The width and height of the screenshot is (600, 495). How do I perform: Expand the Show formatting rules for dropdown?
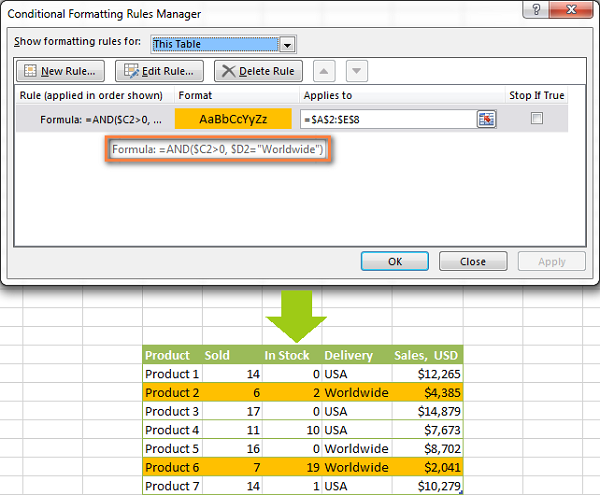coord(289,44)
